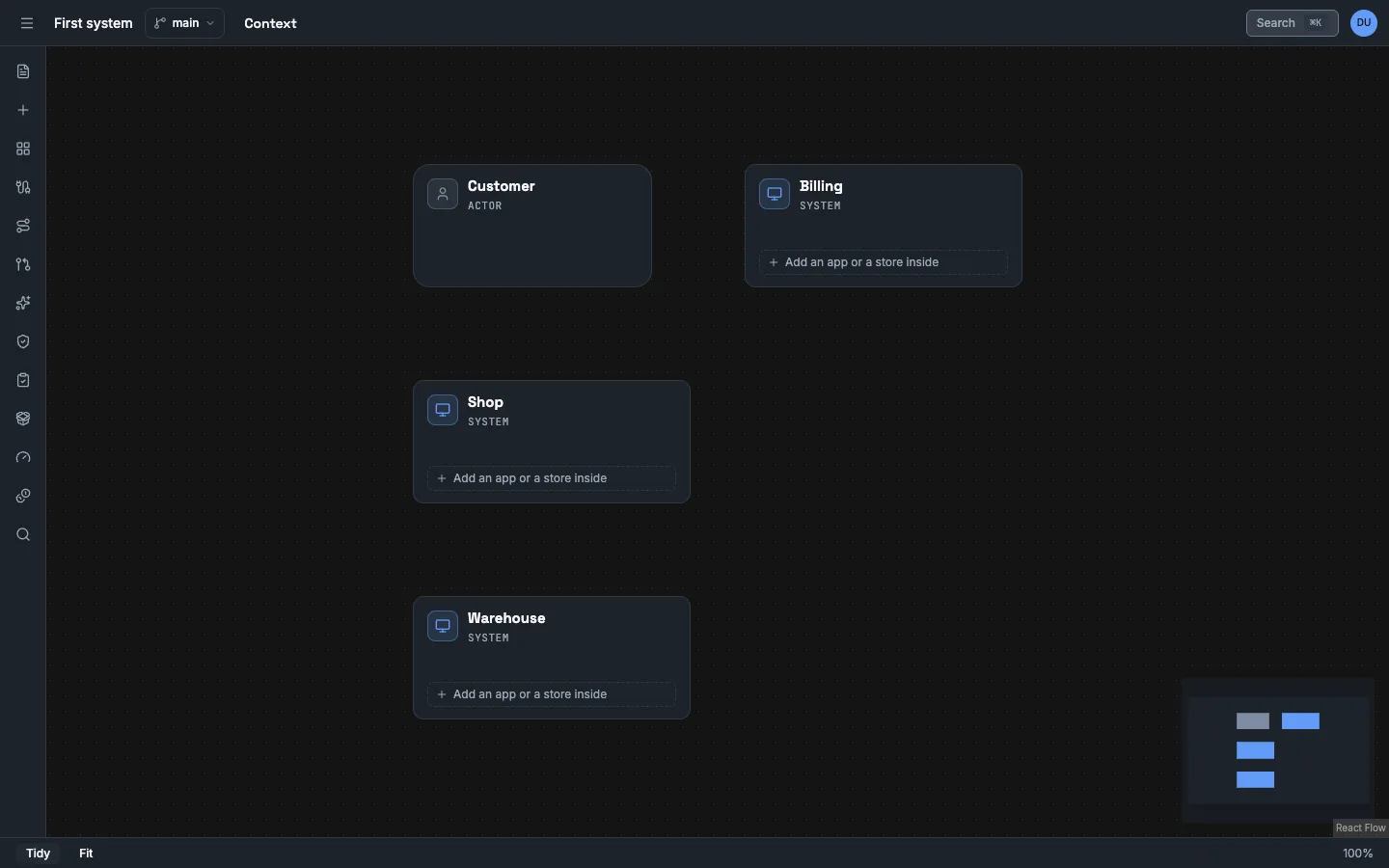The width and height of the screenshot is (1389, 868).
Task: Select the Shop node title
Action: click(486, 402)
